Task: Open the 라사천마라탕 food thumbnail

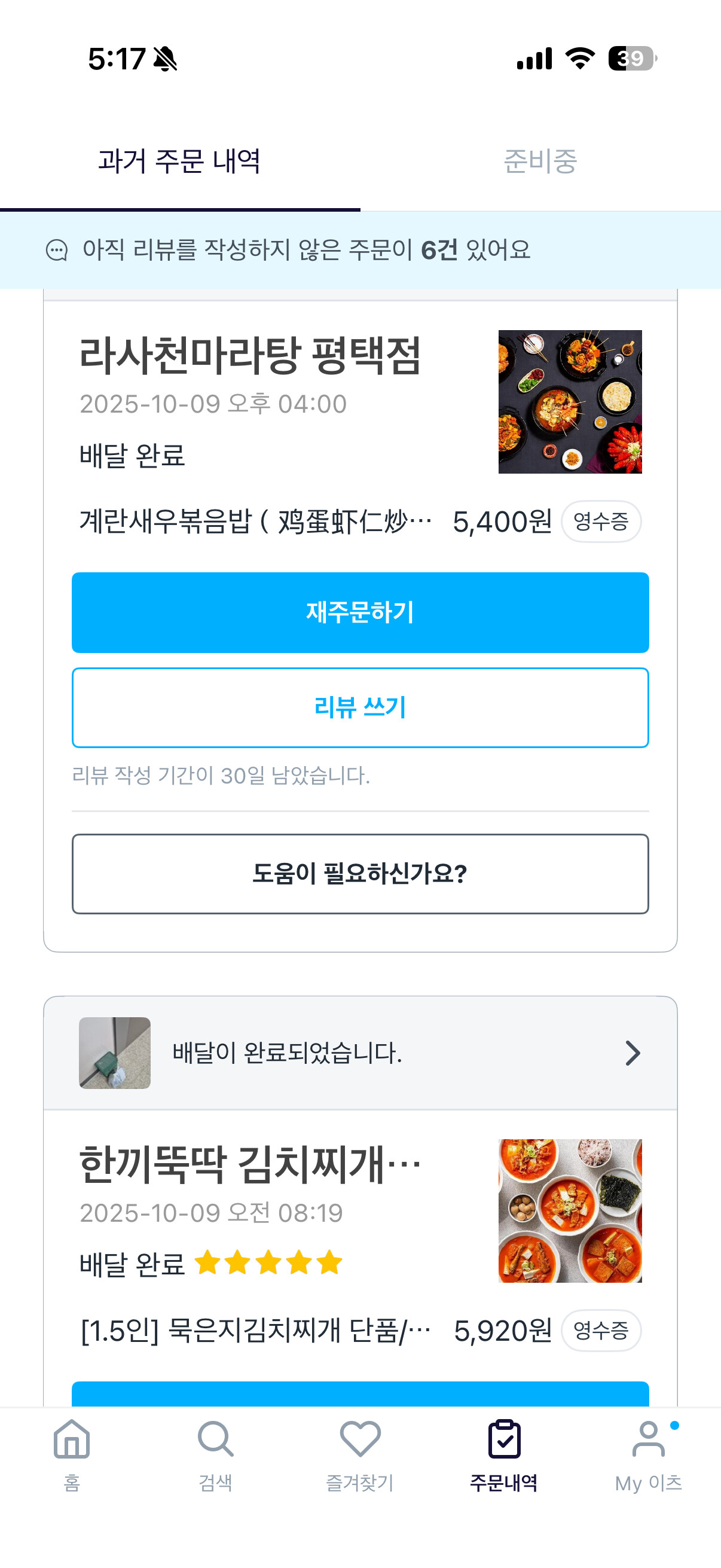Action: tap(570, 402)
